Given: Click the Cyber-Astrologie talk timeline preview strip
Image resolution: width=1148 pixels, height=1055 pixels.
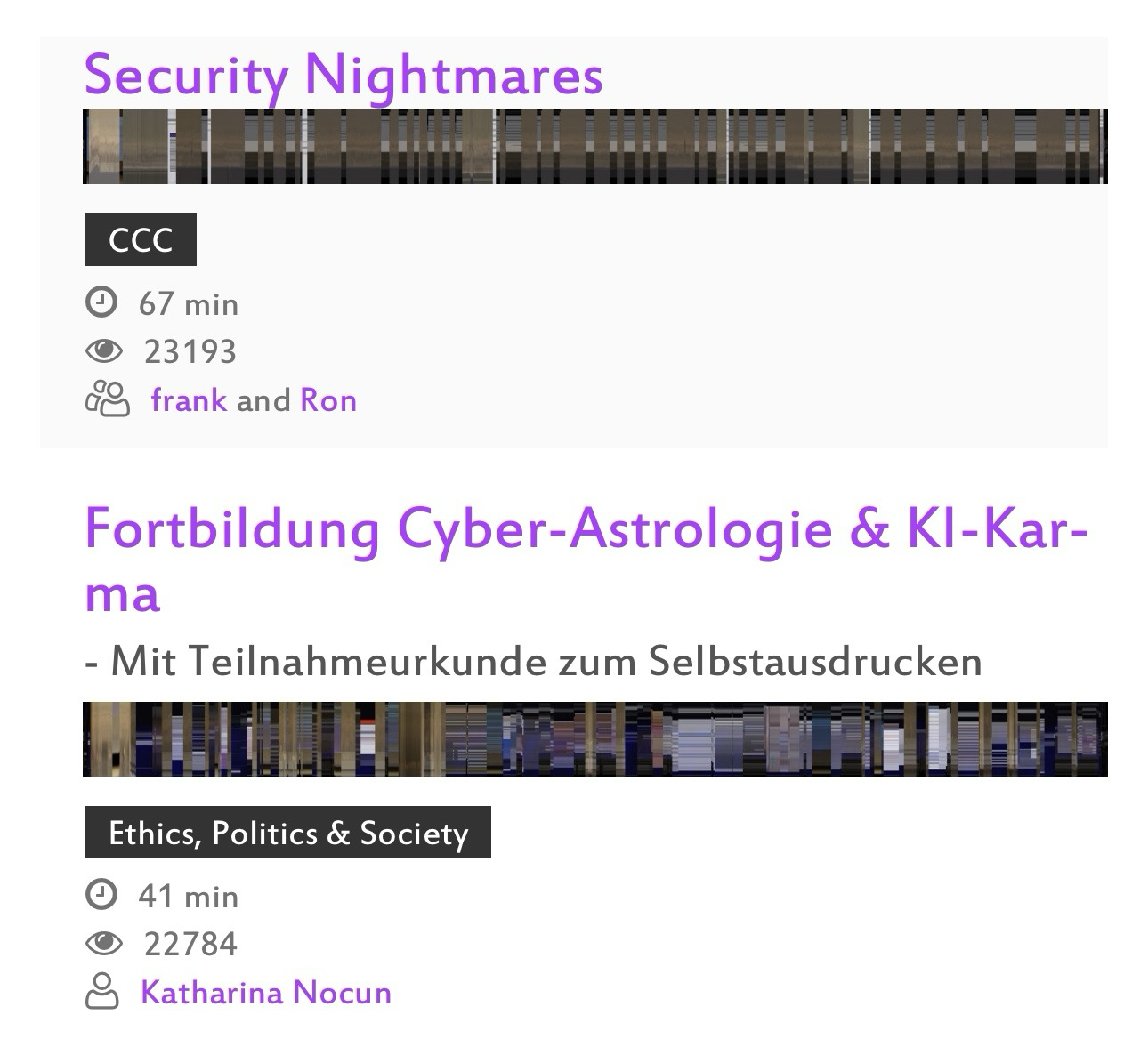Looking at the screenshot, I should pyautogui.click(x=595, y=739).
